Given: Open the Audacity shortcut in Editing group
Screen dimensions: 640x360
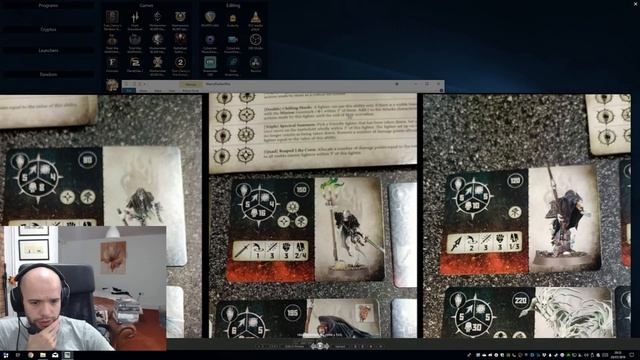Looking at the screenshot, I should [233, 20].
